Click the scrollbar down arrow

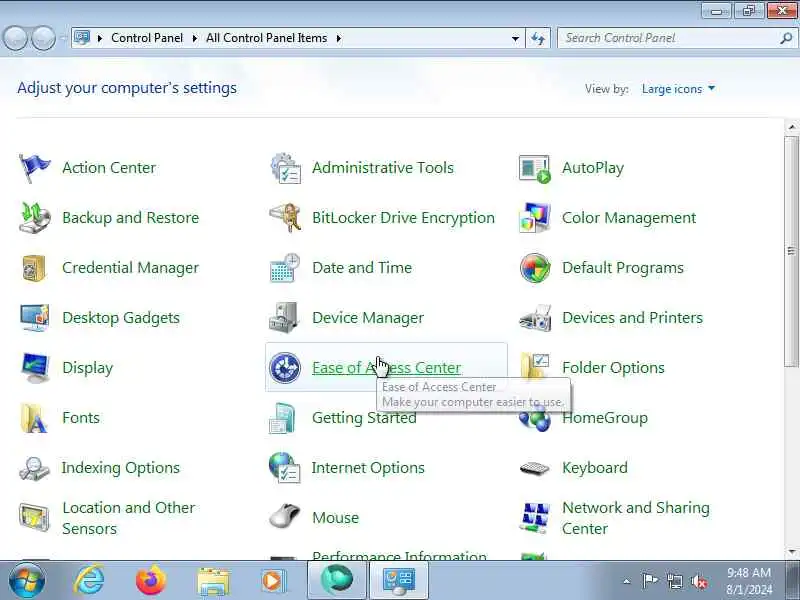pyautogui.click(x=792, y=552)
